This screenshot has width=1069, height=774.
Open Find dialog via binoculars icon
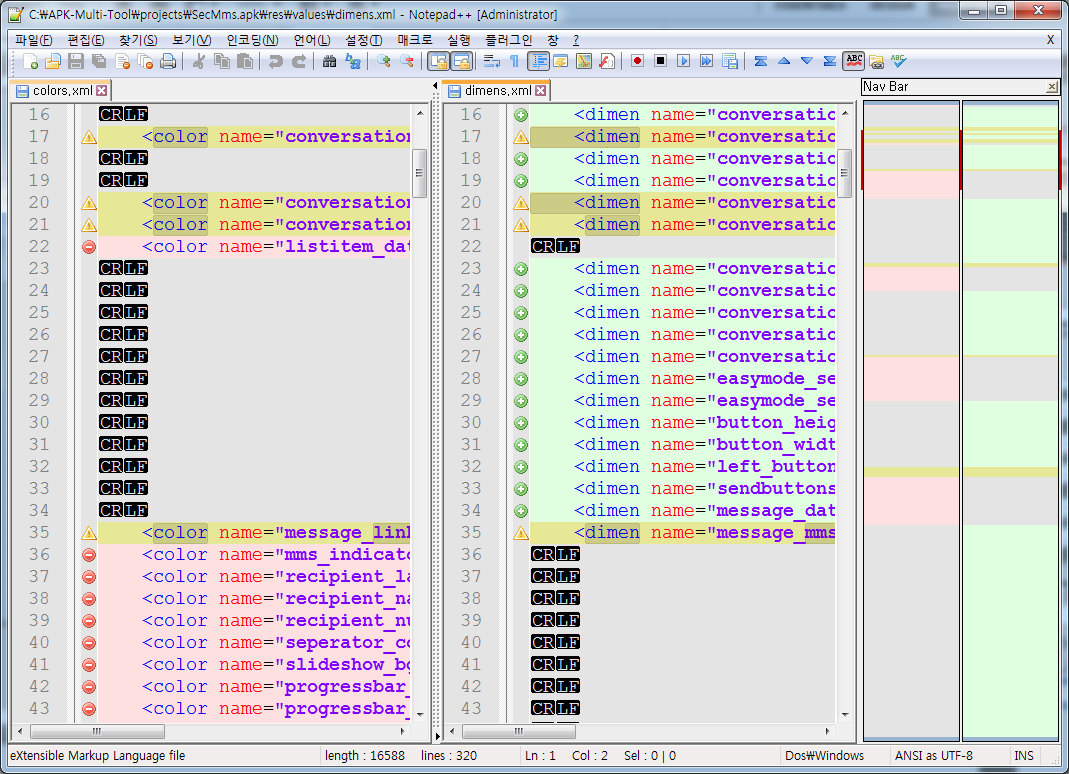[x=330, y=62]
